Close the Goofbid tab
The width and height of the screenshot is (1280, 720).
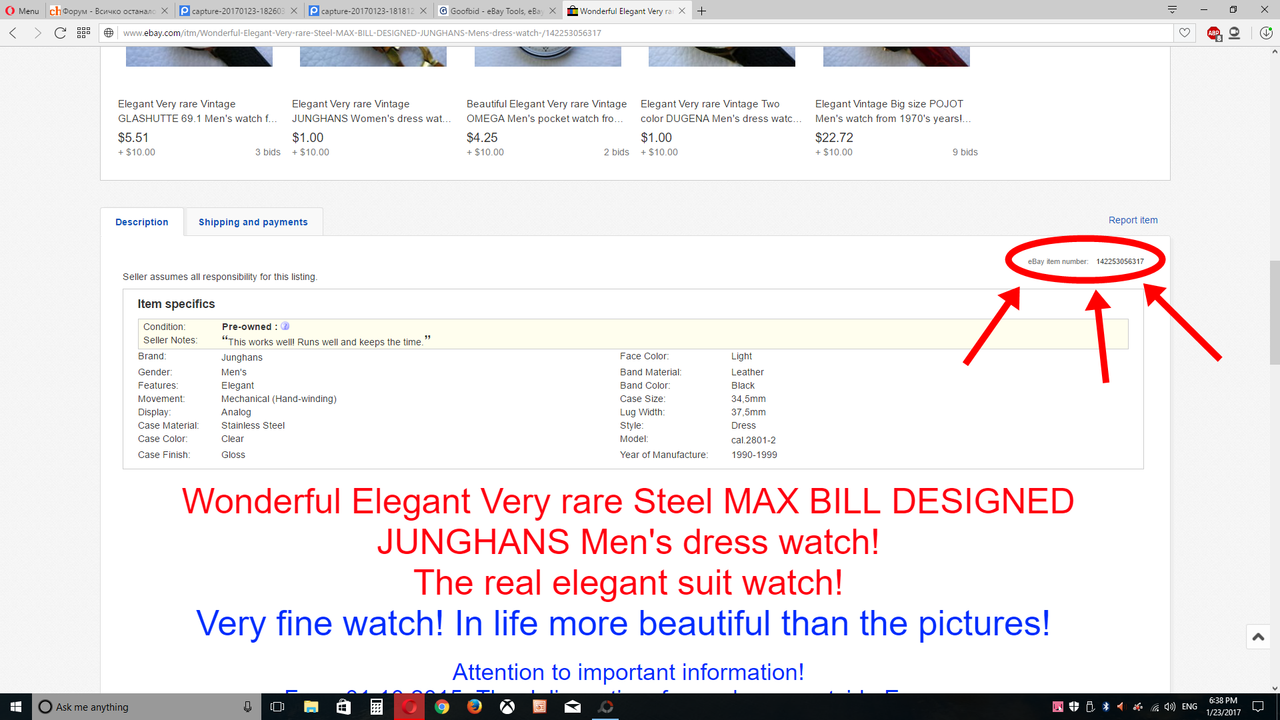552,11
